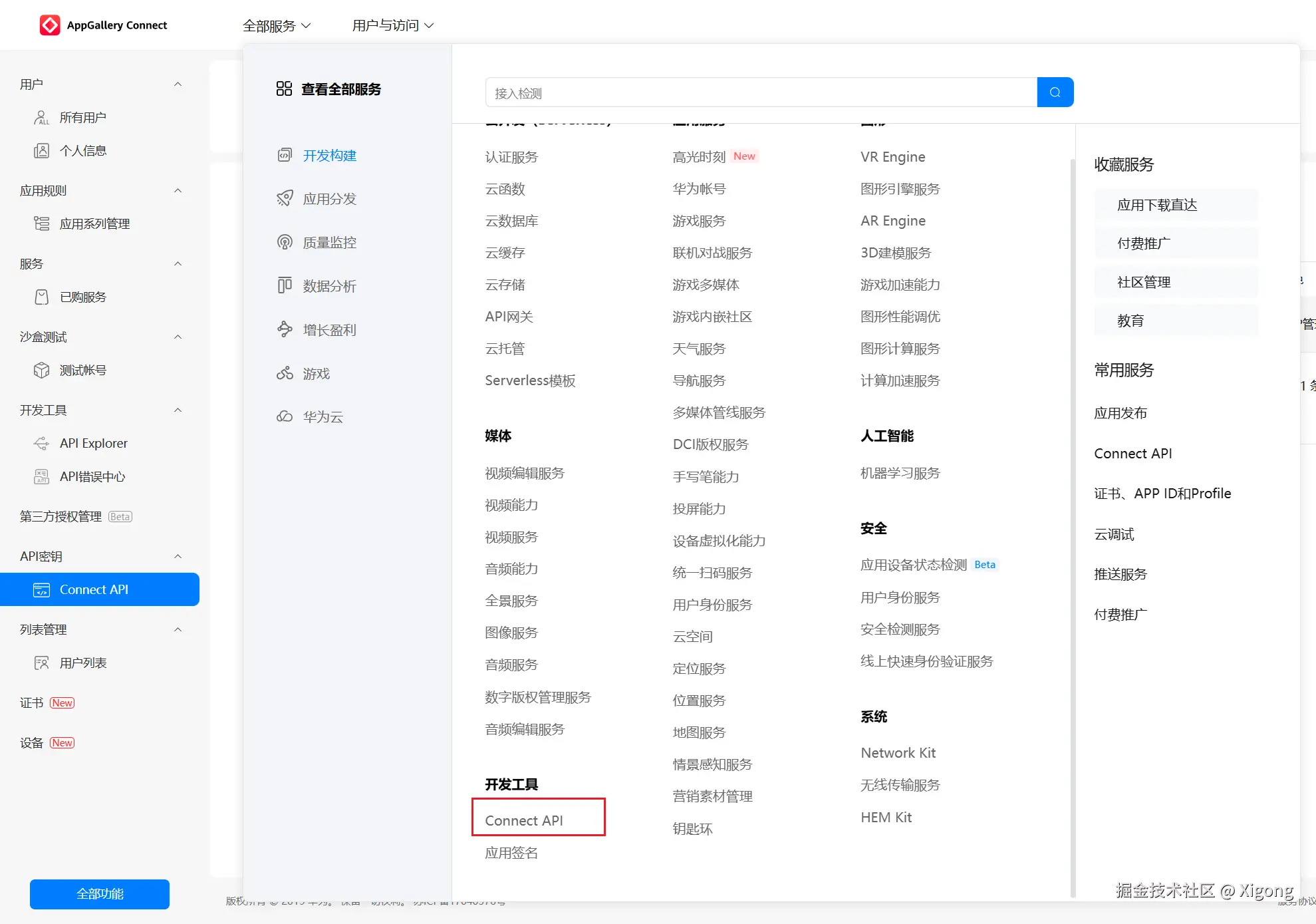Collapse the API密钥 sidebar section
1316x924 pixels.
pos(178,556)
